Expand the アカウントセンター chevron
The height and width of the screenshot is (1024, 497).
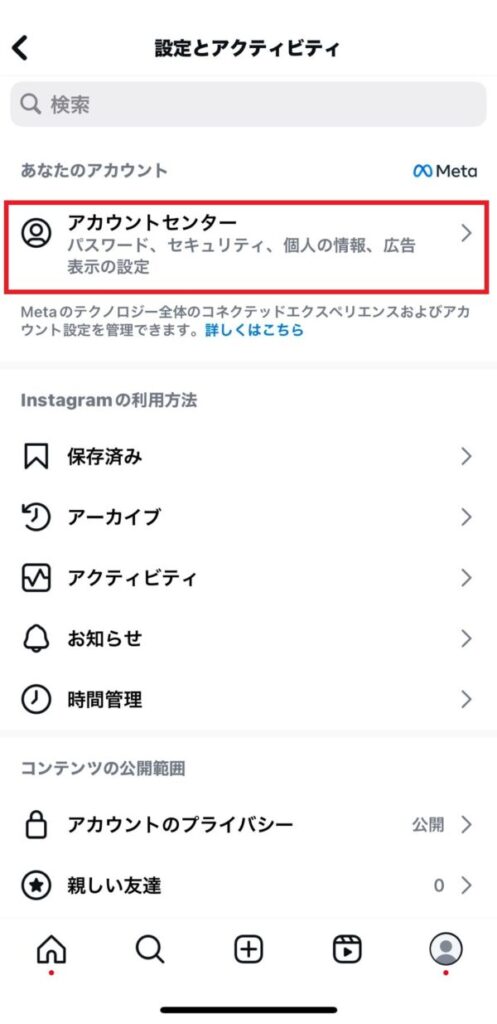click(466, 233)
